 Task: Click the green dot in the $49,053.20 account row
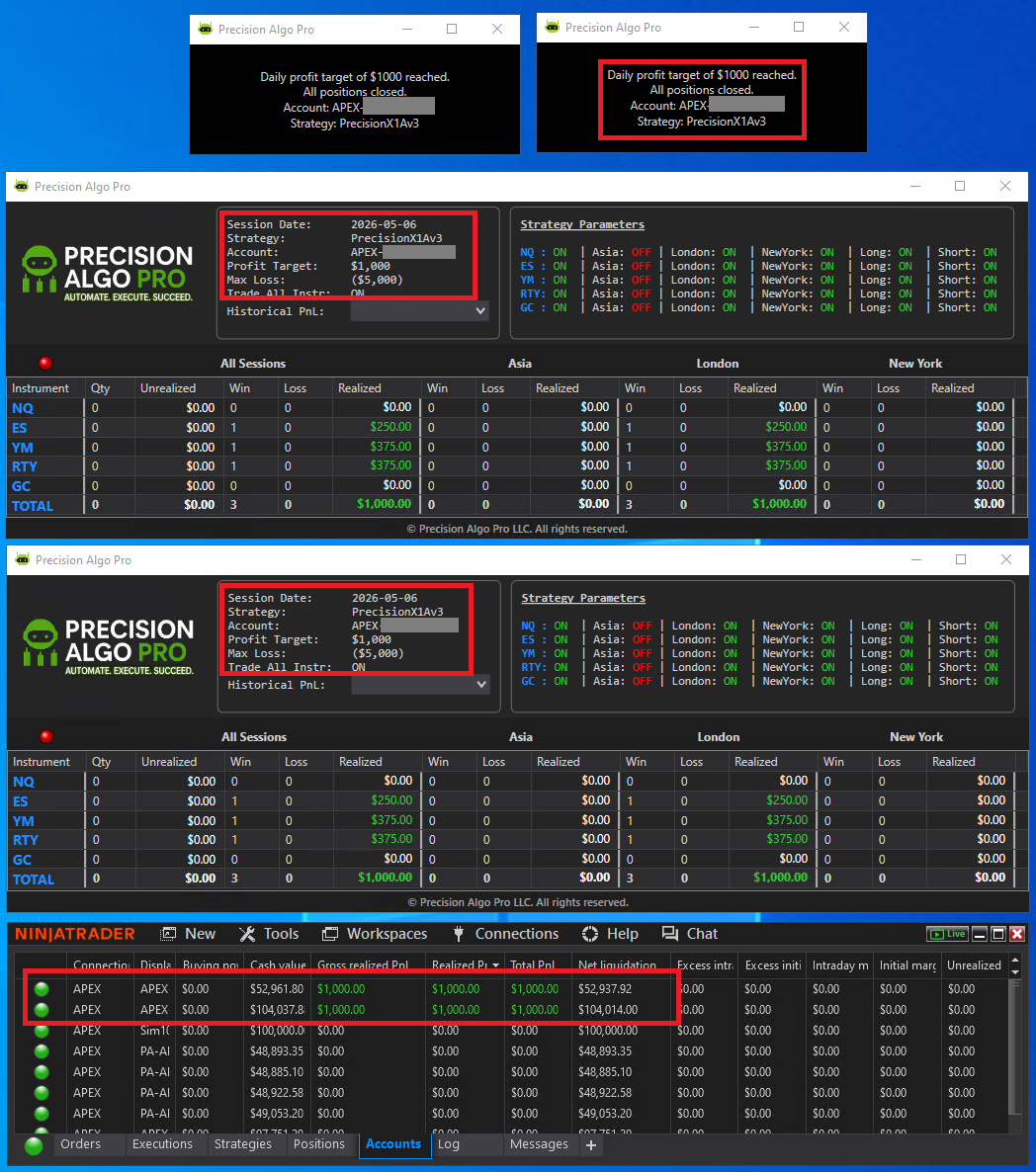[x=42, y=1114]
